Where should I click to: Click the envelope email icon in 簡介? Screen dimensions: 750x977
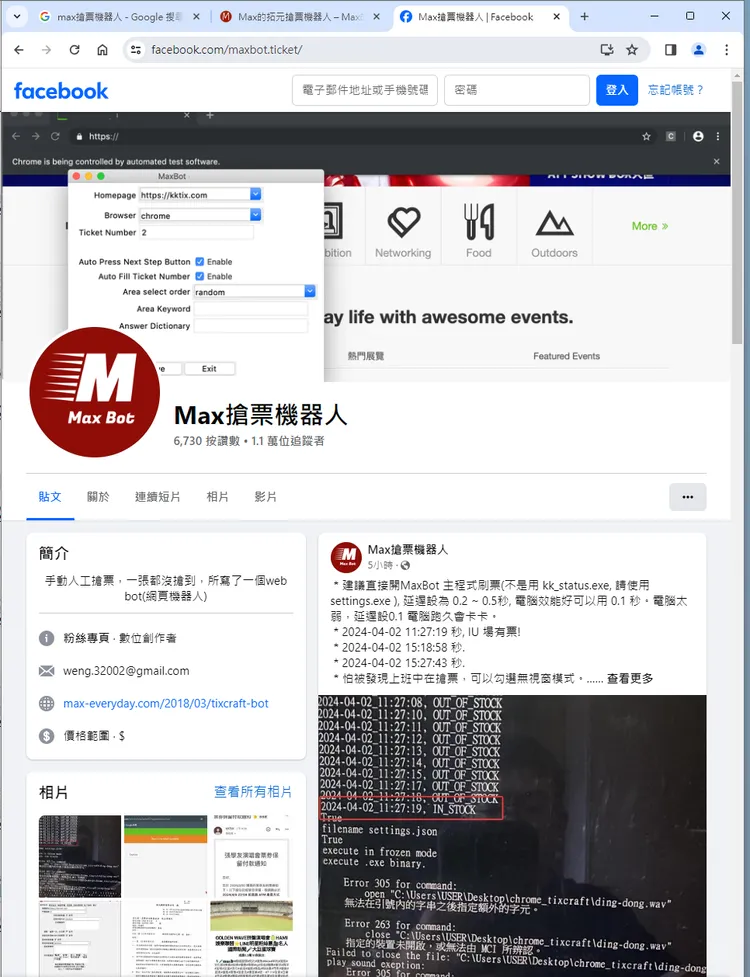(x=47, y=671)
